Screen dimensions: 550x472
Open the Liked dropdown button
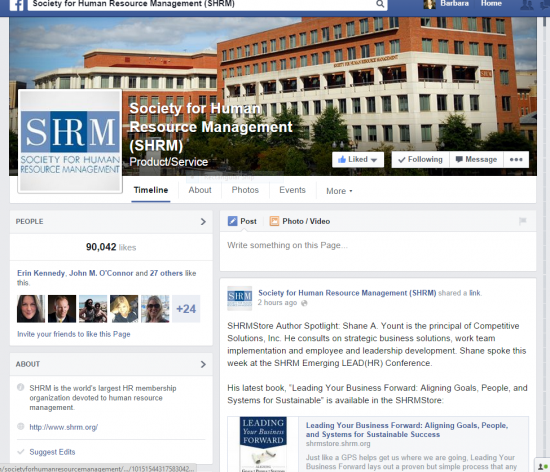(x=358, y=160)
